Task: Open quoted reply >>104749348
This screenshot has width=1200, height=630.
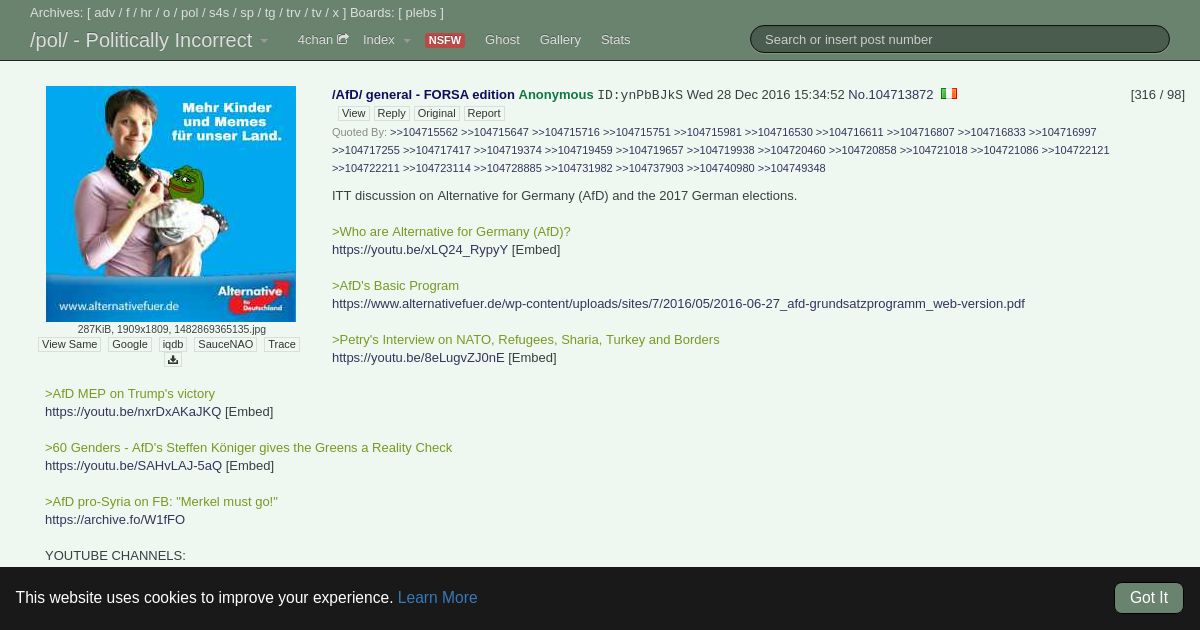Action: (792, 168)
